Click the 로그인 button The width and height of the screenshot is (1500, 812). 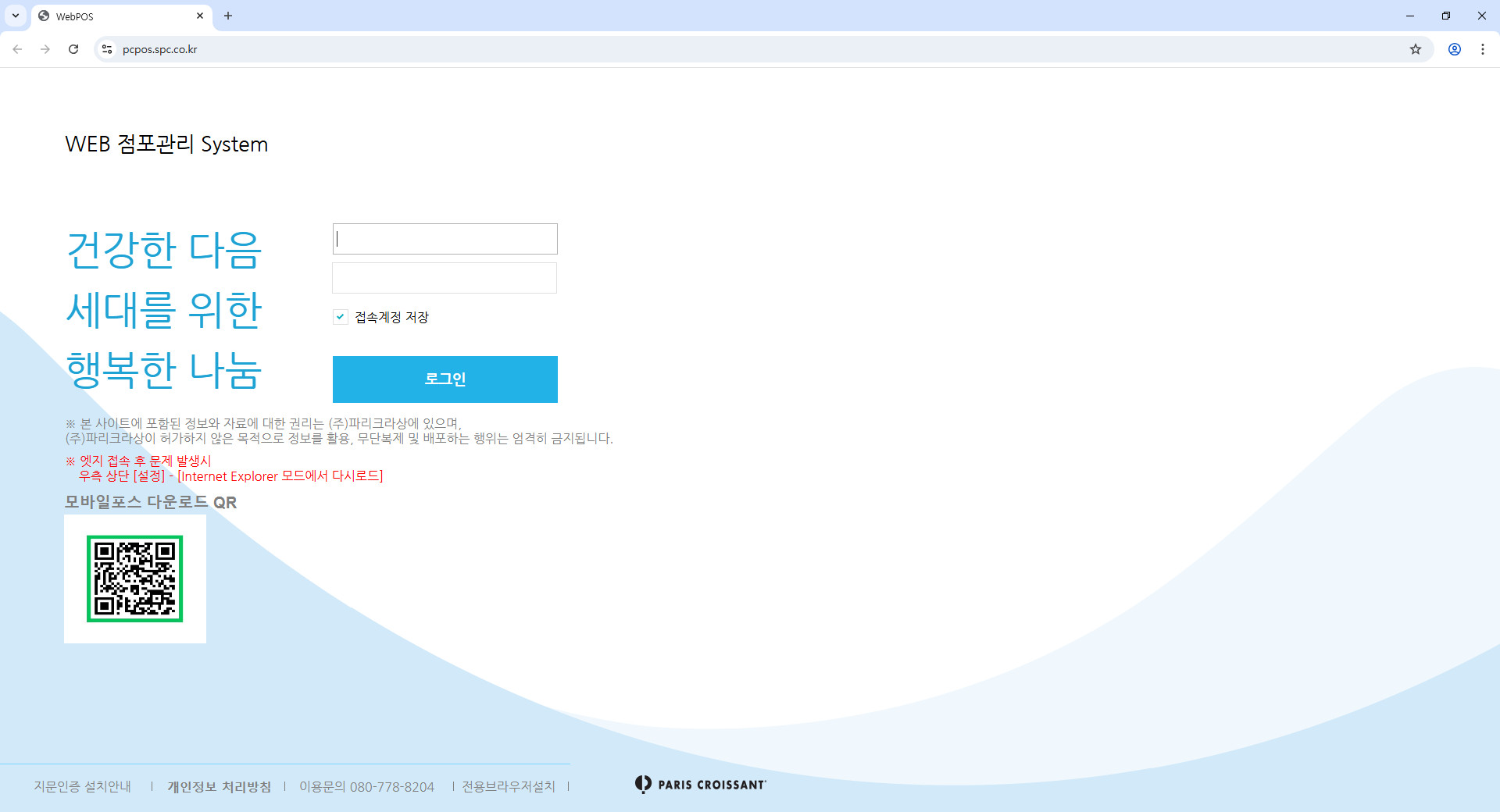pos(445,379)
